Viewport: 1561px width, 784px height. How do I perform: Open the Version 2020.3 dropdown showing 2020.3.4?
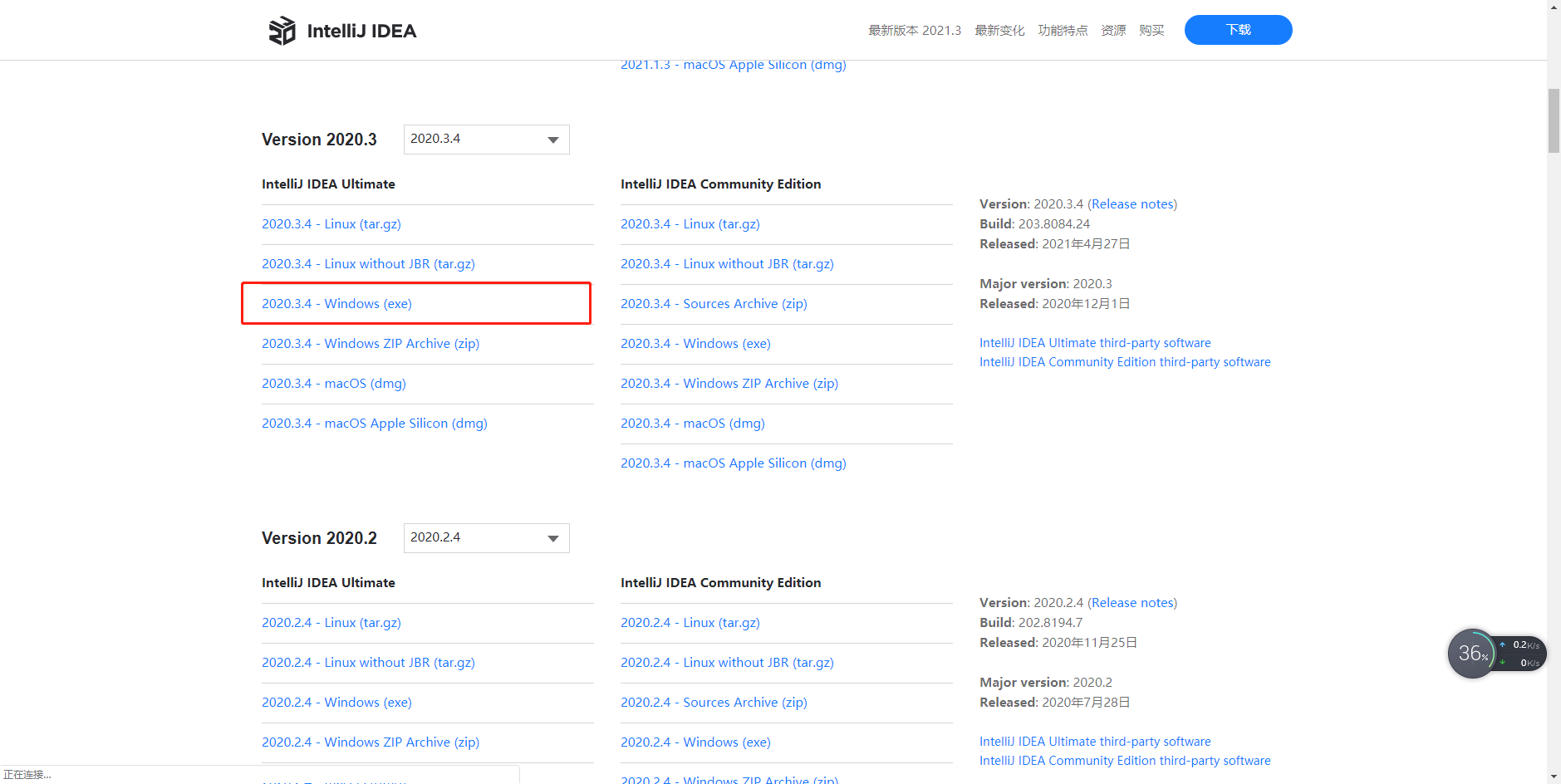pos(486,140)
